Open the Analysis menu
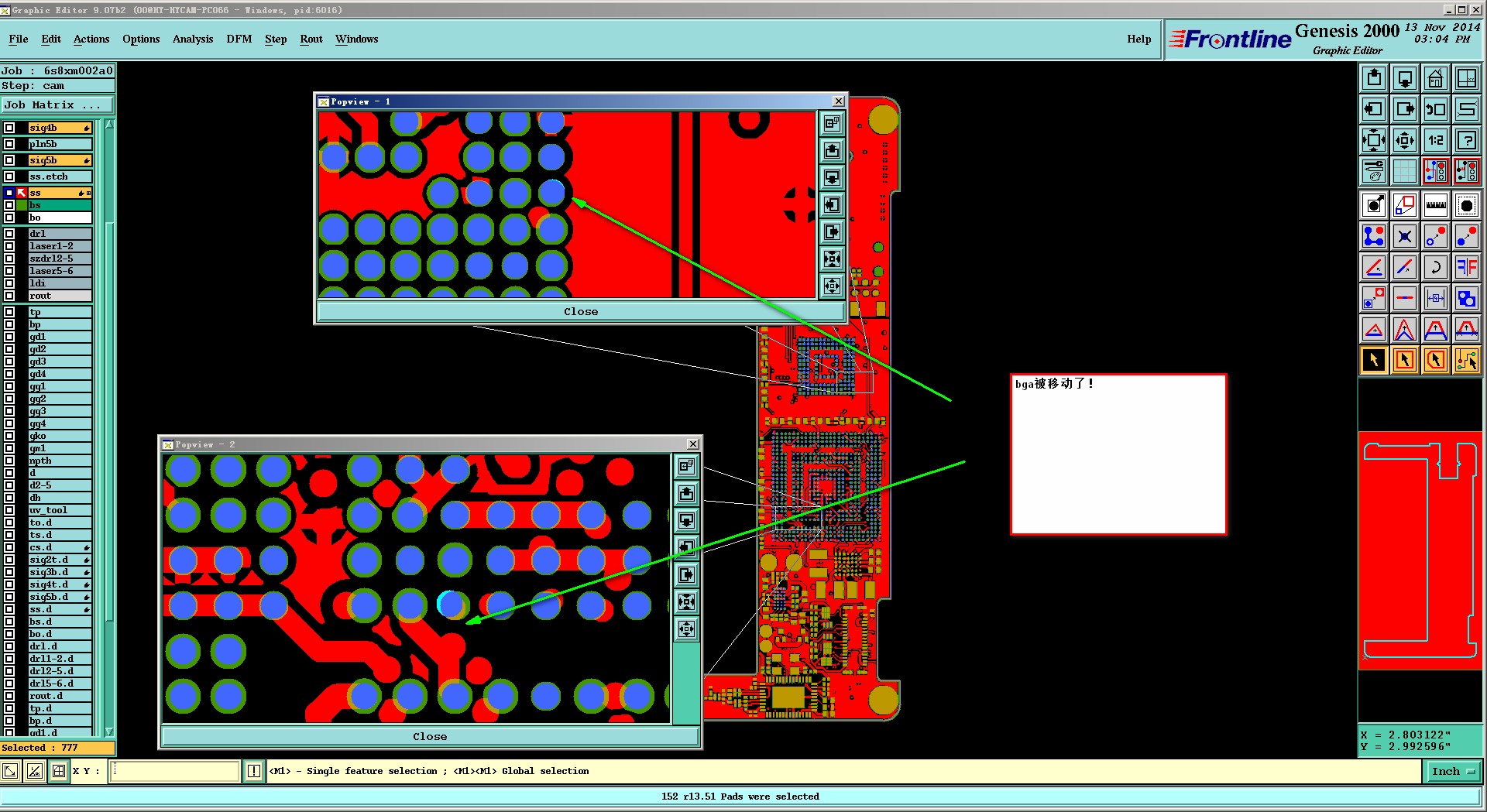The image size is (1487, 812). pos(193,39)
